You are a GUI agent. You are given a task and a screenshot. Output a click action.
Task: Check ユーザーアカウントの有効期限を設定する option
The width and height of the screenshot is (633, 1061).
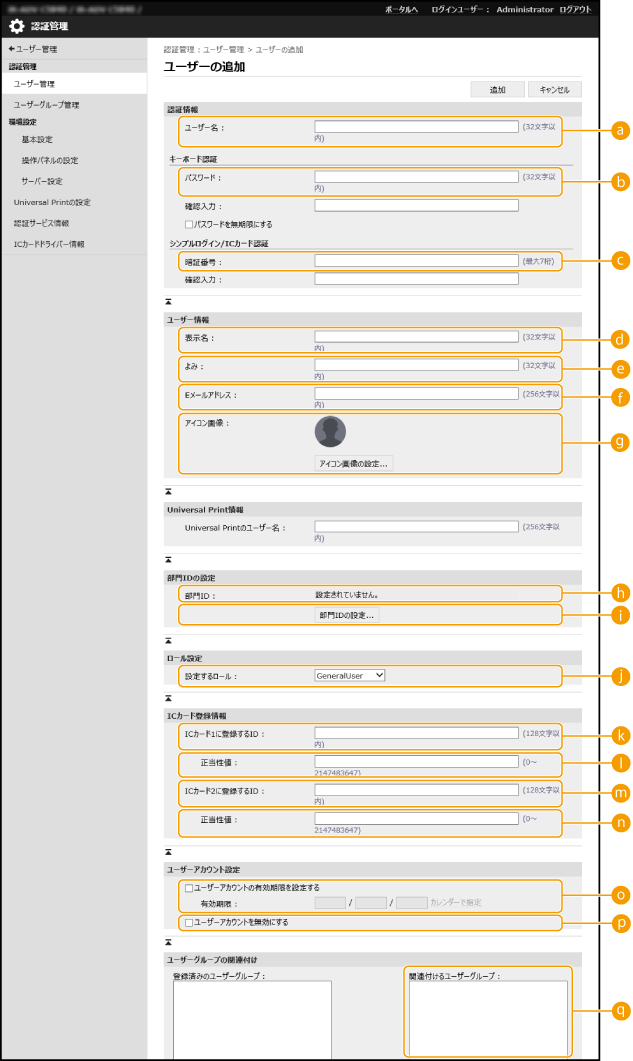(x=189, y=887)
